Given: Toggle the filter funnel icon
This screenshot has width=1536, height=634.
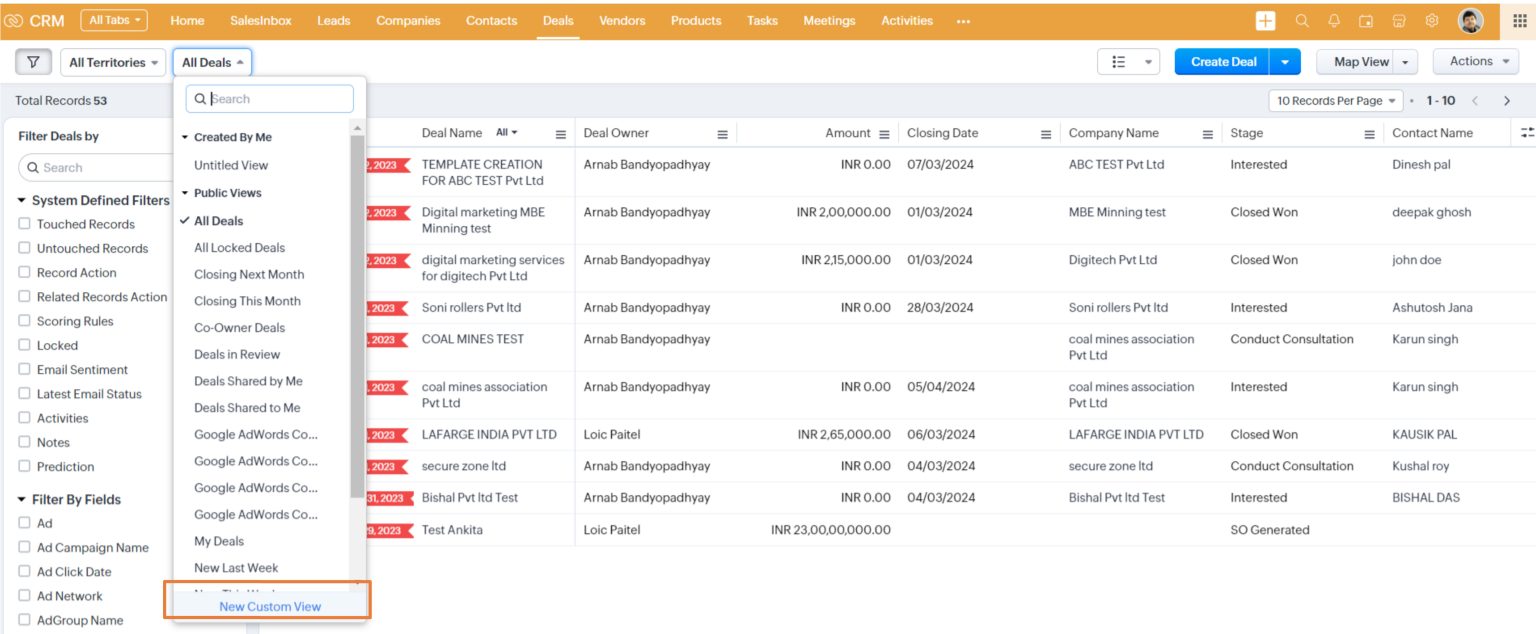Looking at the screenshot, I should (34, 62).
